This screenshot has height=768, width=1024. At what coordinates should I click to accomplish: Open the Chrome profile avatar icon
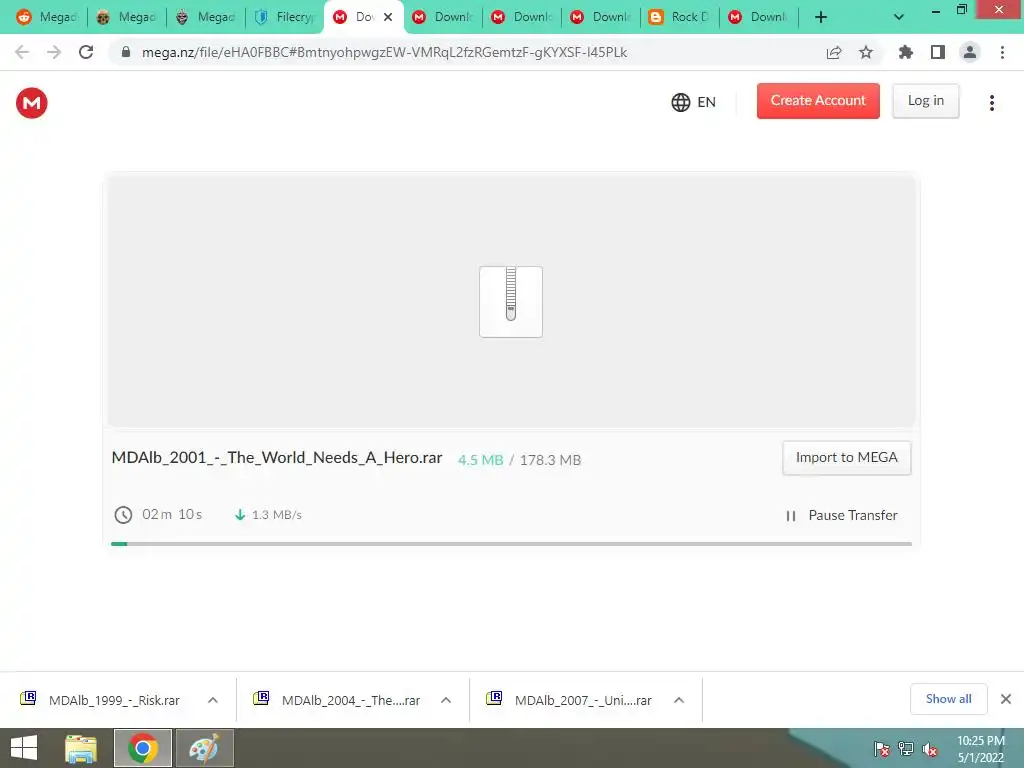pos(970,52)
